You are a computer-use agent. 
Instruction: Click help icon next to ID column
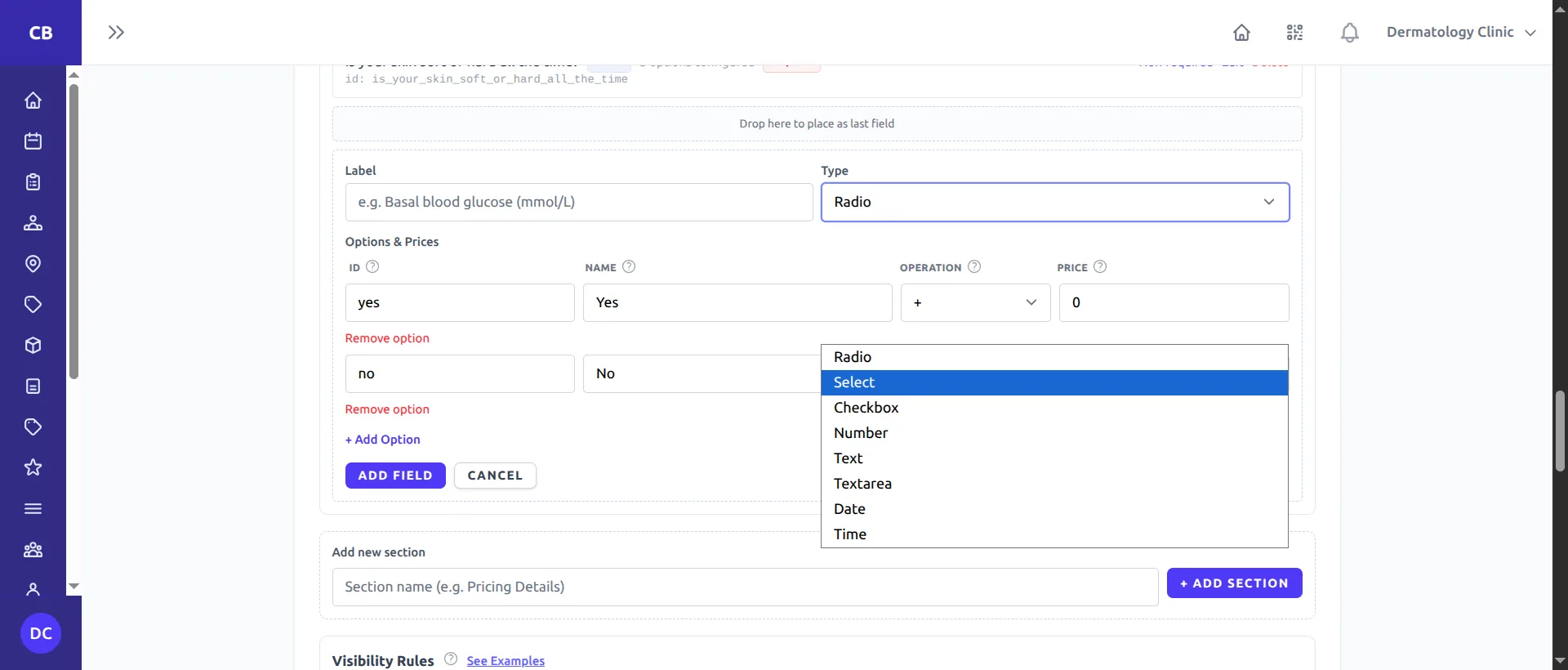pos(372,266)
